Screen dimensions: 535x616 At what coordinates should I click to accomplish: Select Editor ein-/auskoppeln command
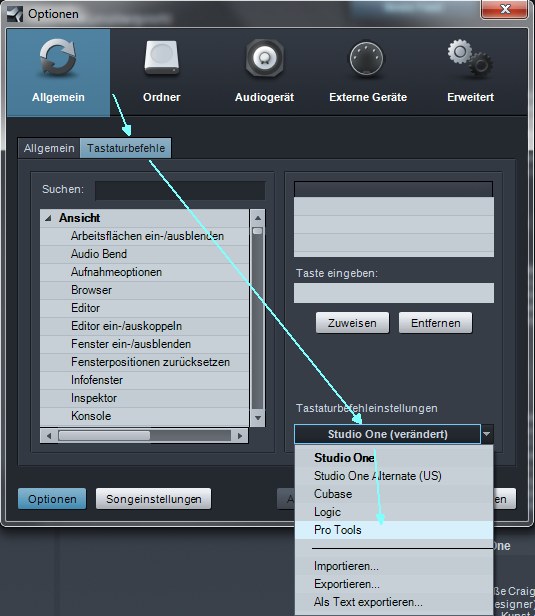point(145,326)
